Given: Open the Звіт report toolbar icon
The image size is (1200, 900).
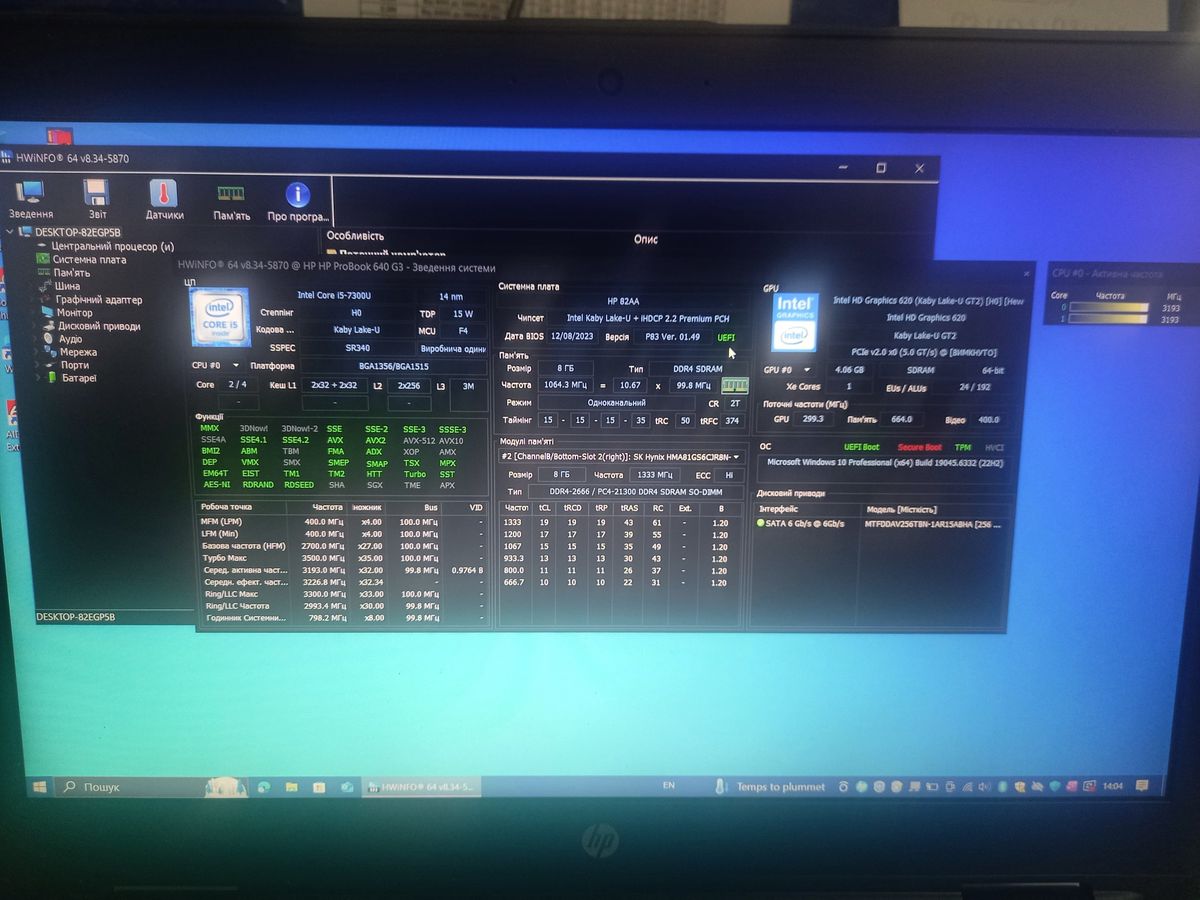Looking at the screenshot, I should click(x=97, y=198).
